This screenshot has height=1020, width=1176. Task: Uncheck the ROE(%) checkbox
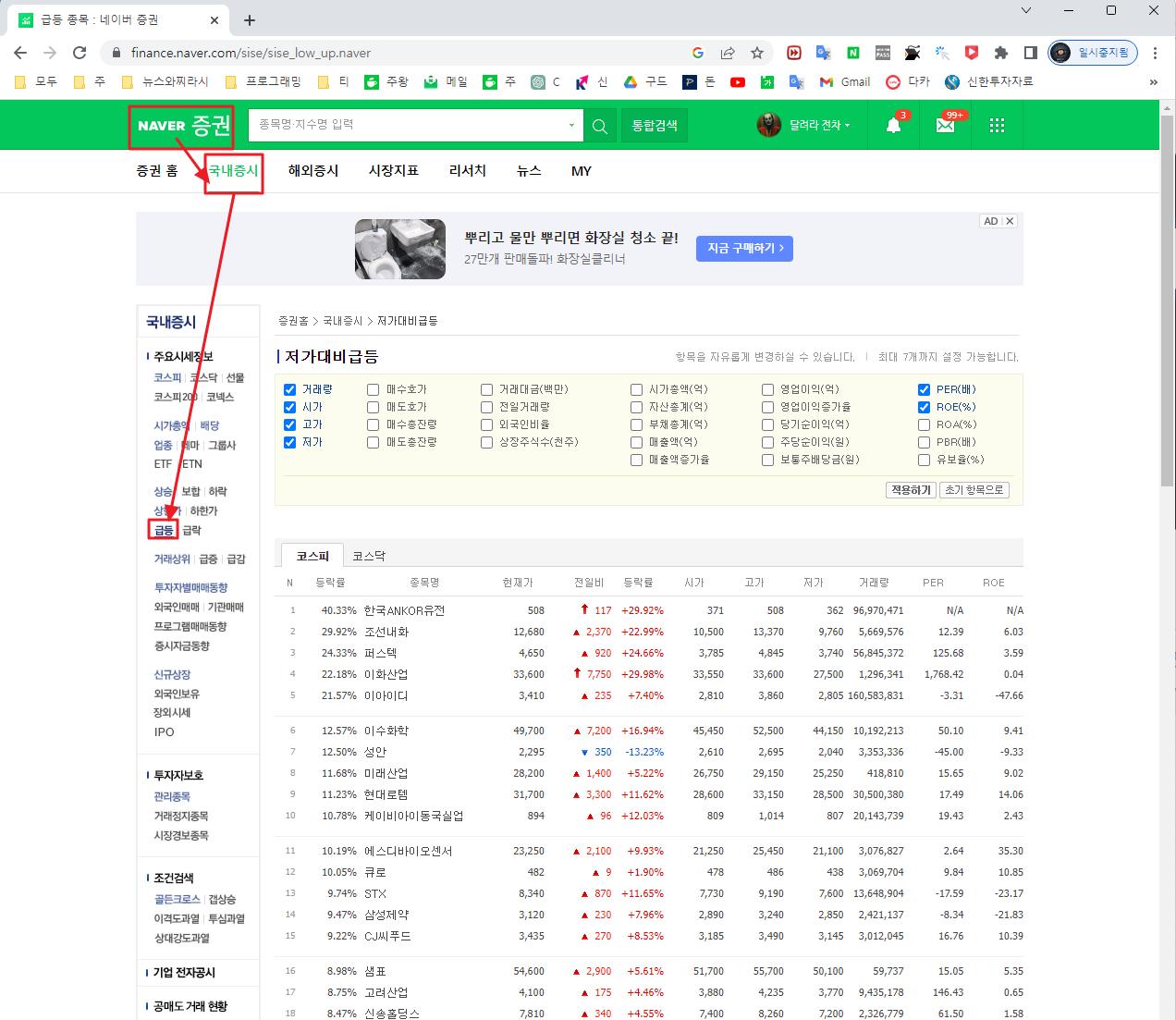coord(925,407)
